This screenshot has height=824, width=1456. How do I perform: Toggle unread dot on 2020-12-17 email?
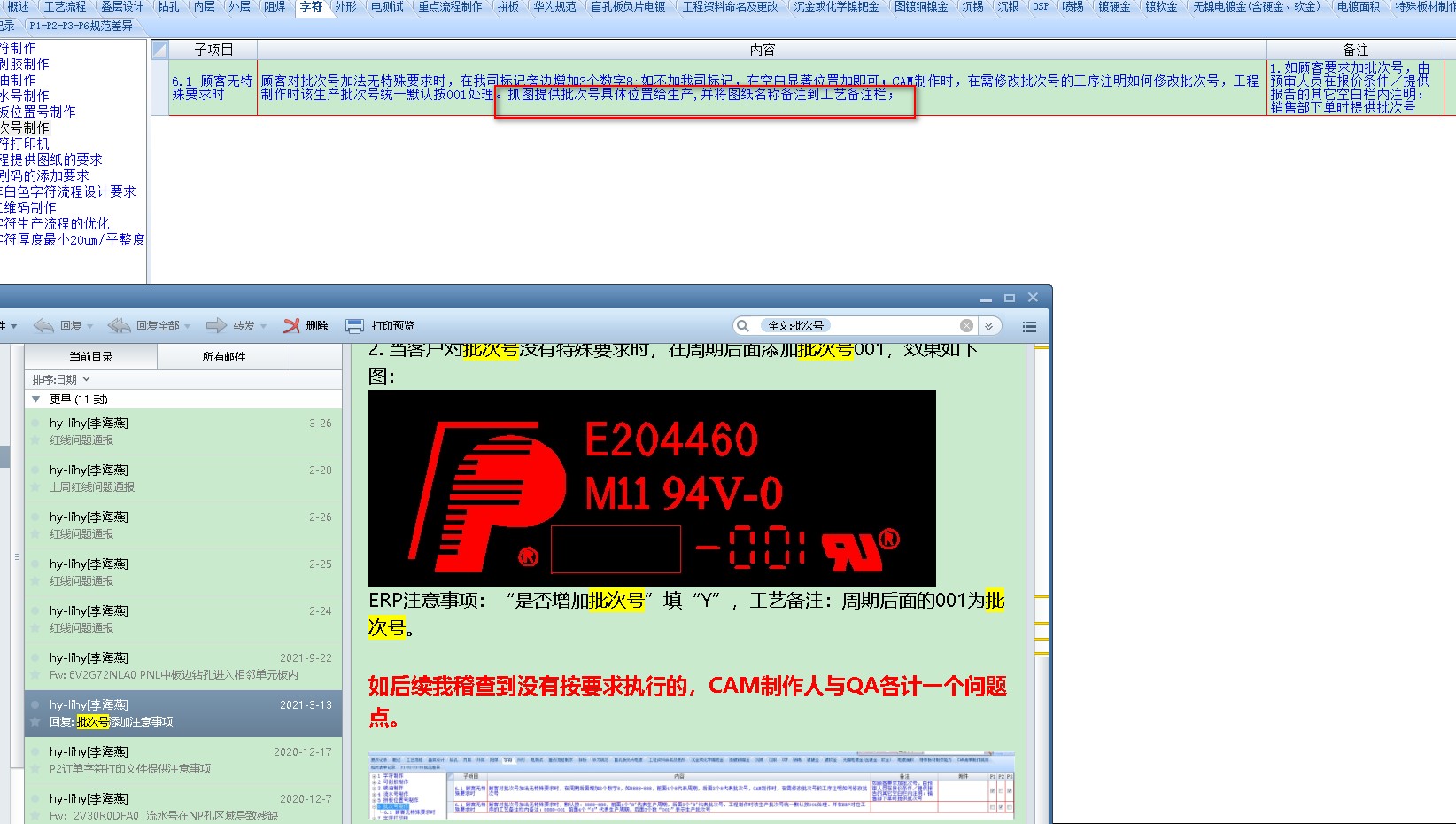35,752
